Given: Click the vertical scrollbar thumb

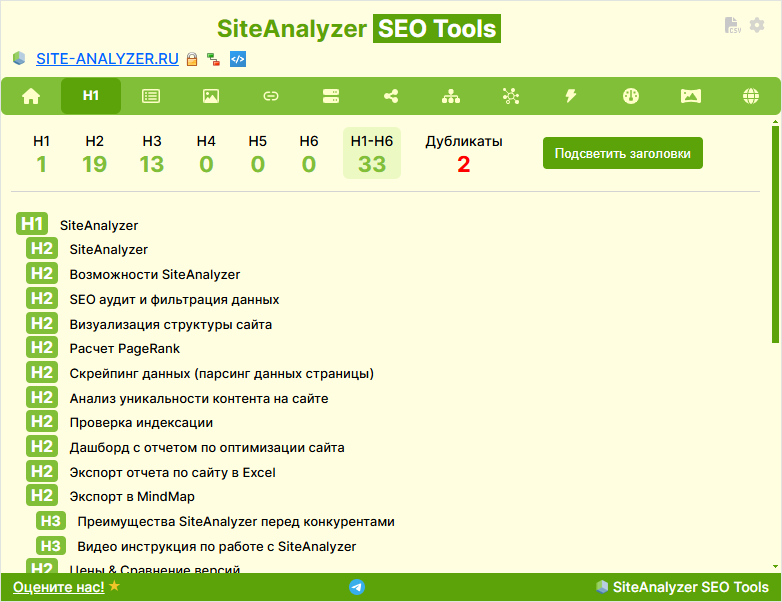Looking at the screenshot, I should point(775,234).
